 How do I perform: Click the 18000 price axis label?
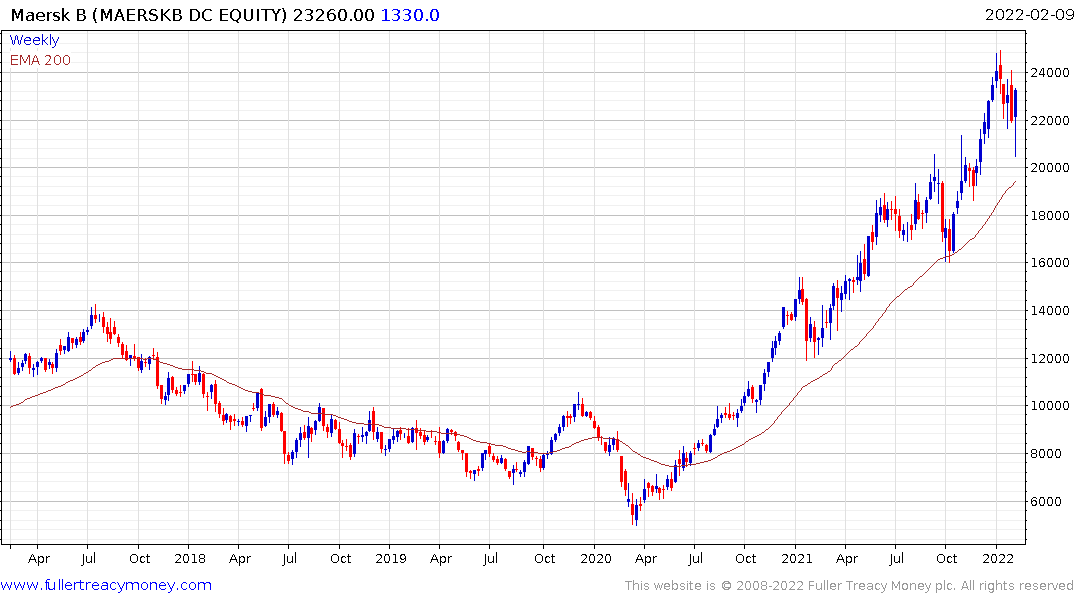(x=1050, y=215)
